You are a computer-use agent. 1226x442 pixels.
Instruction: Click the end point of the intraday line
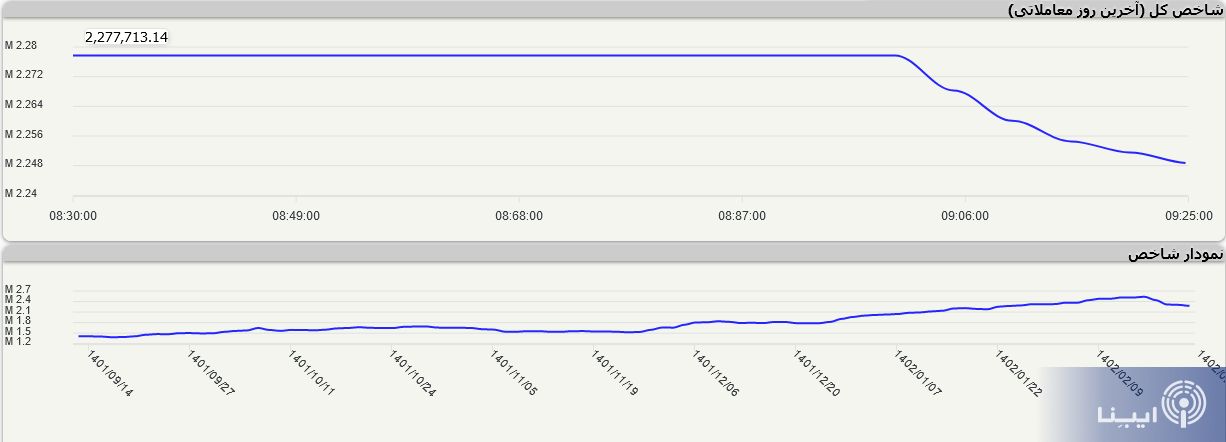pos(1185,163)
